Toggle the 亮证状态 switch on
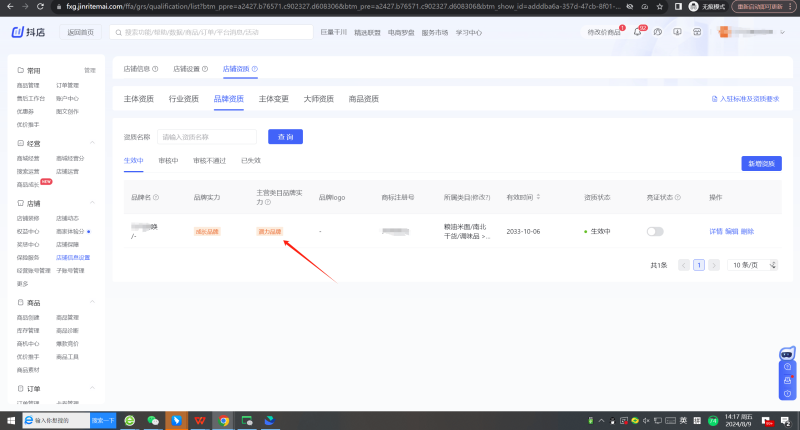800x430 pixels. pos(655,232)
